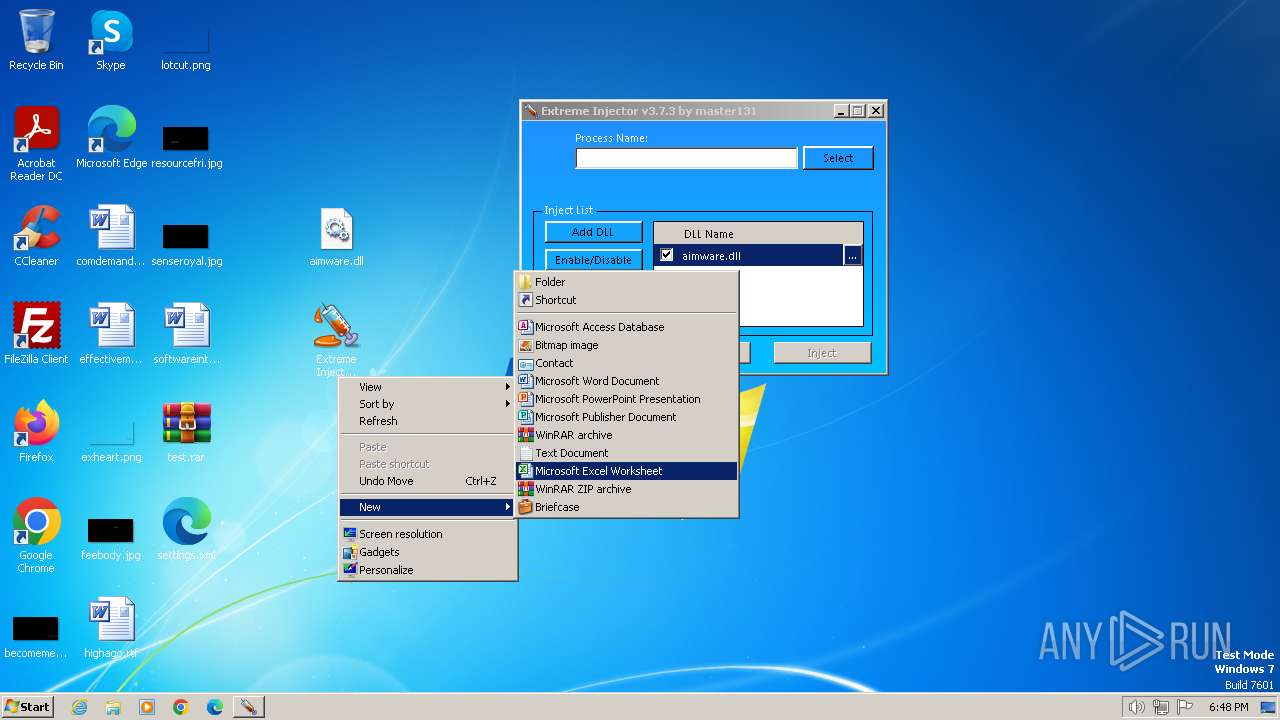Select the aimware.dll desktop file
Viewport: 1280px width, 720px height.
coord(336,236)
